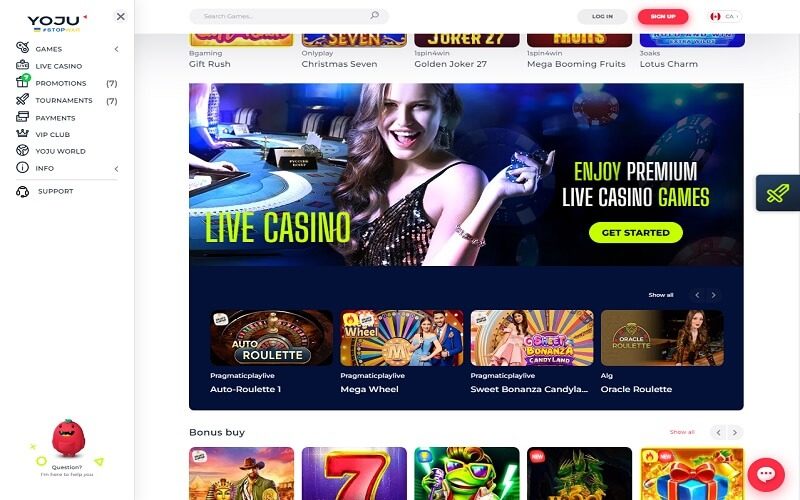Viewport: 800px width, 500px height.
Task: Click the Promotions gift icon
Action: click(x=23, y=81)
